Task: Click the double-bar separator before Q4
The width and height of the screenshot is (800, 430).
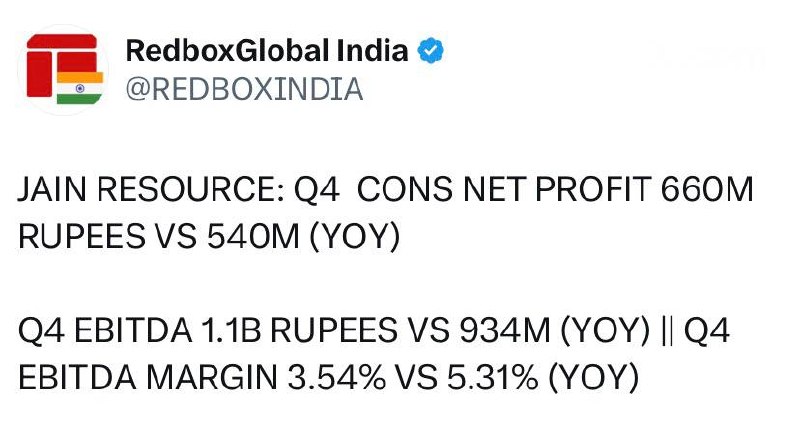Action: pyautogui.click(x=667, y=331)
